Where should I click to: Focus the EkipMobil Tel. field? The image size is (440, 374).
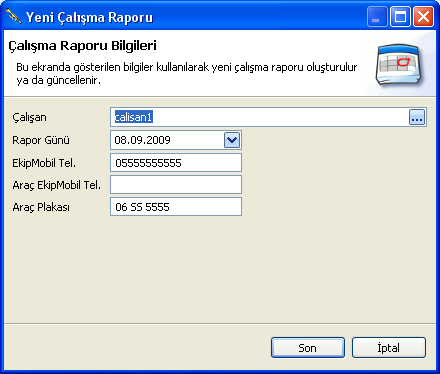pos(176,163)
